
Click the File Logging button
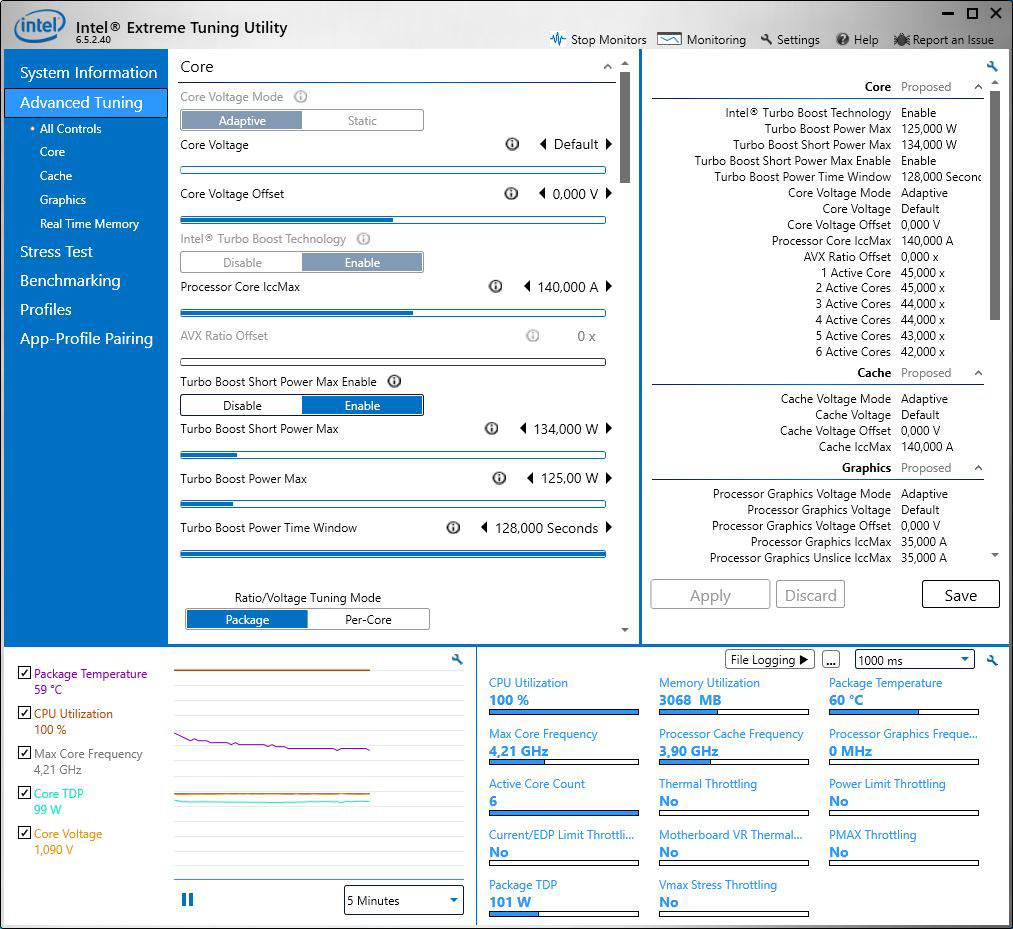(x=769, y=660)
